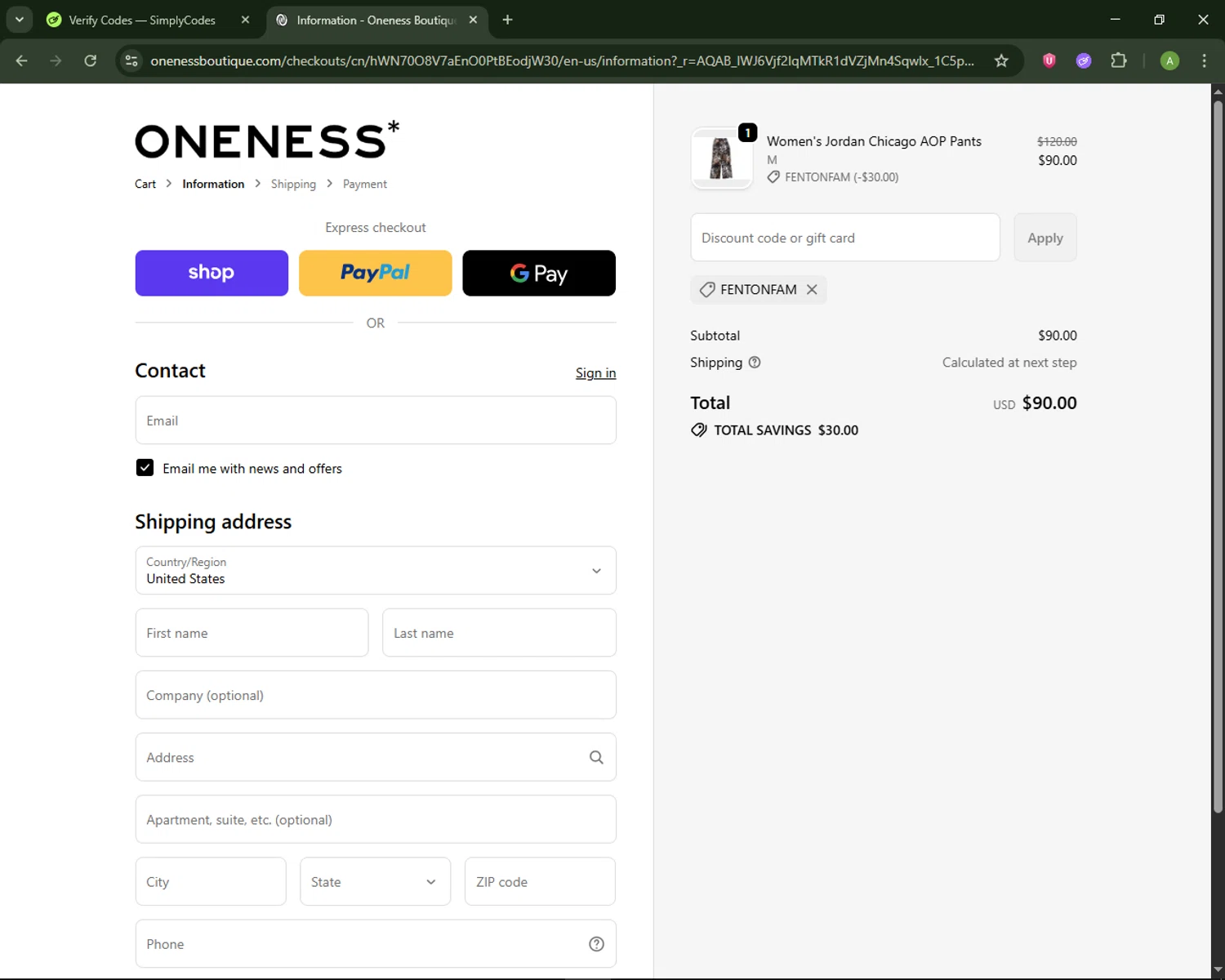Focus the Email field
The width and height of the screenshot is (1225, 980).
click(x=376, y=421)
